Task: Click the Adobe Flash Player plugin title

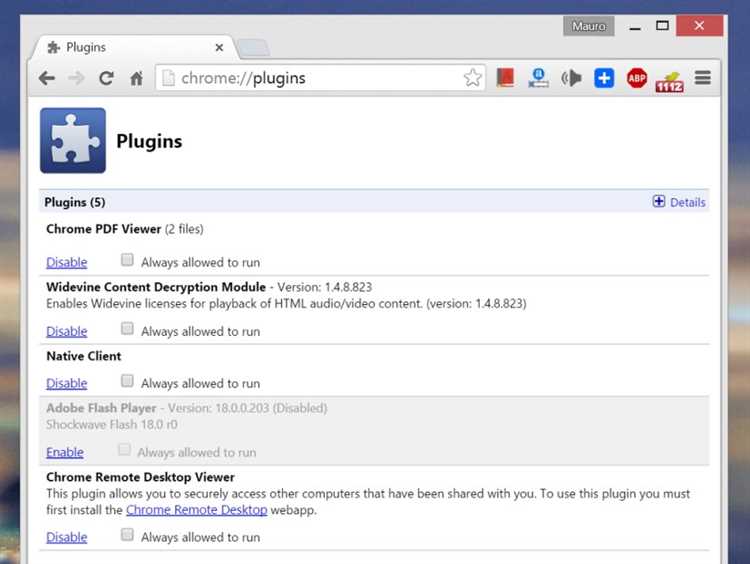Action: (101, 408)
